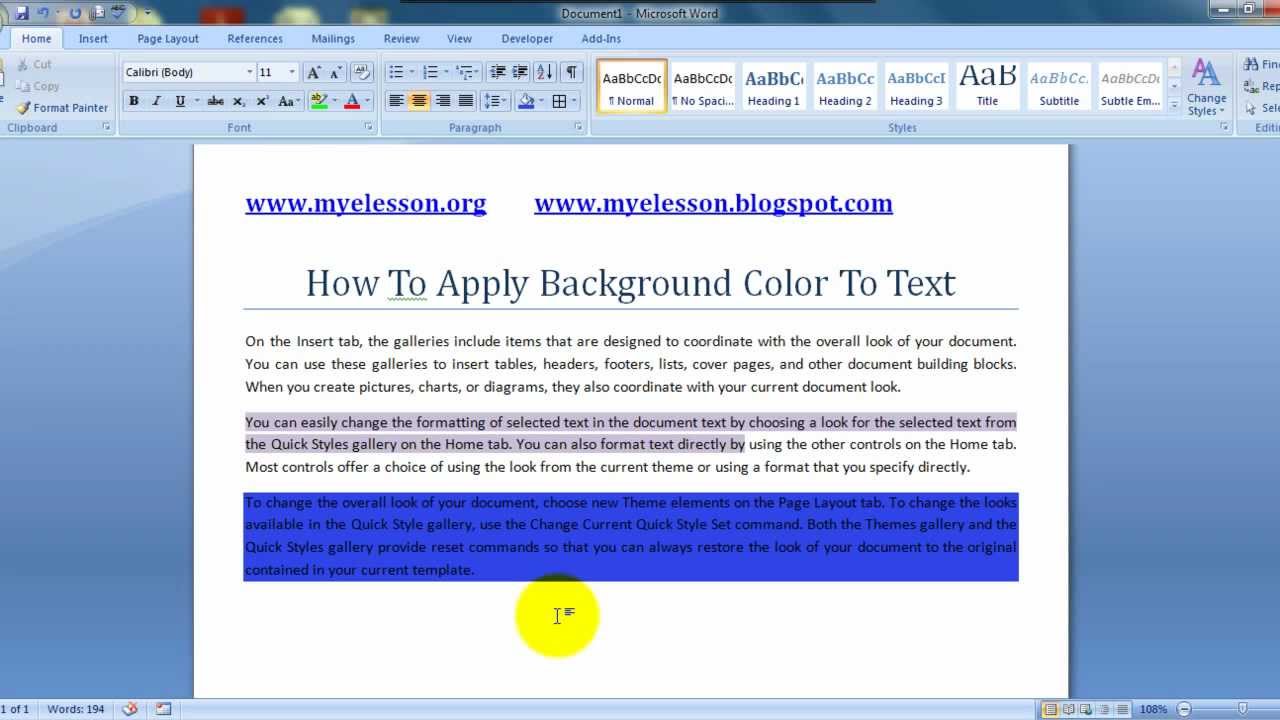The height and width of the screenshot is (720, 1280).
Task: Apply the Title style
Action: 987,86
